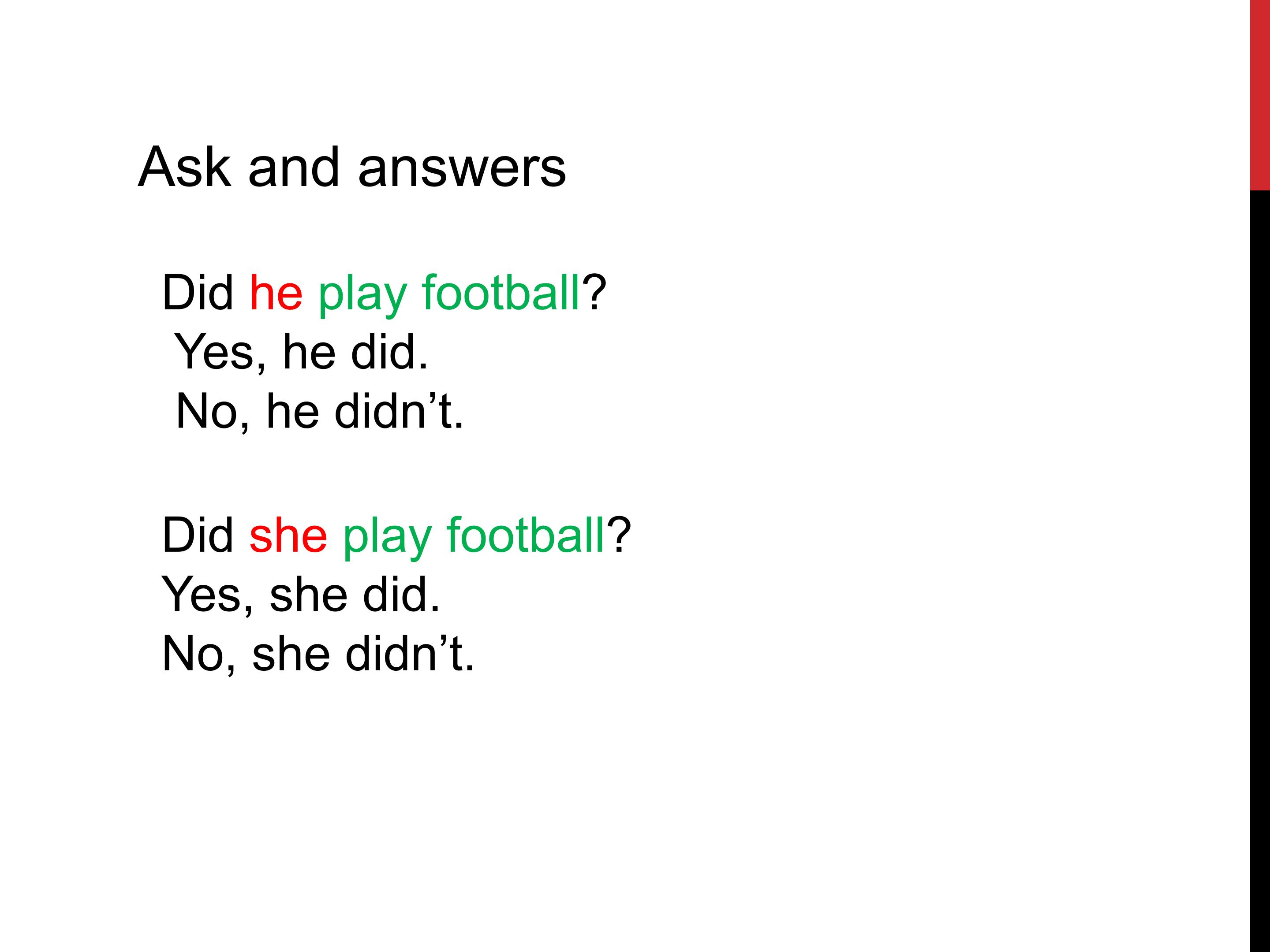
Task: Select the red word 'she' in second question
Action: click(x=288, y=535)
